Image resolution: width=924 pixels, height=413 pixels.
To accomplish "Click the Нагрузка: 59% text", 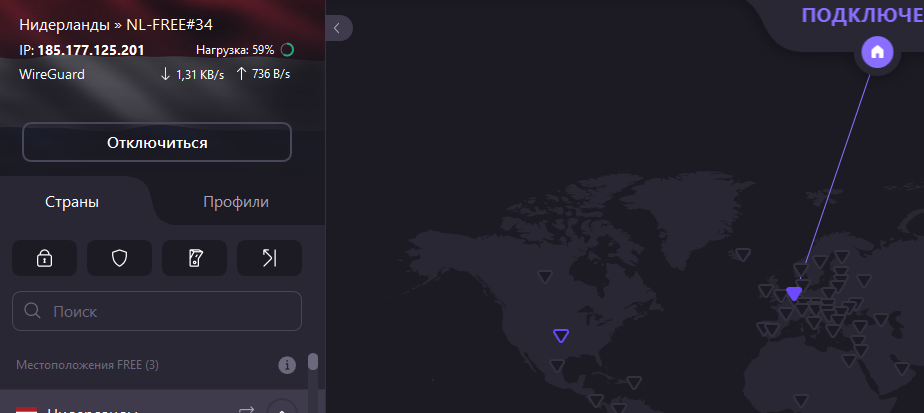I will tap(235, 51).
